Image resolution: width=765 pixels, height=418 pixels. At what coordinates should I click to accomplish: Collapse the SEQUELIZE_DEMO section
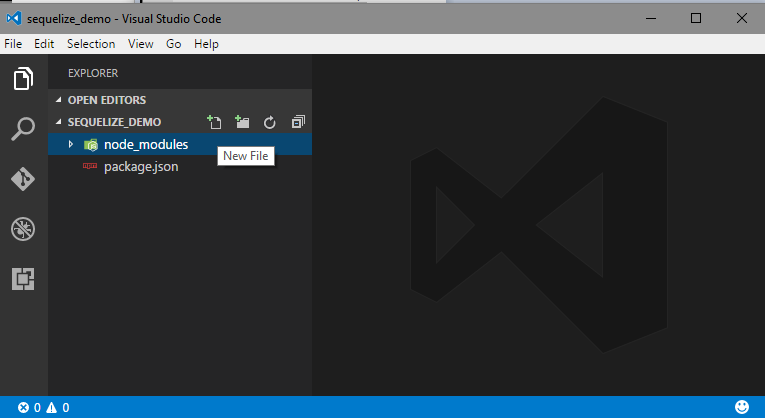click(x=59, y=122)
